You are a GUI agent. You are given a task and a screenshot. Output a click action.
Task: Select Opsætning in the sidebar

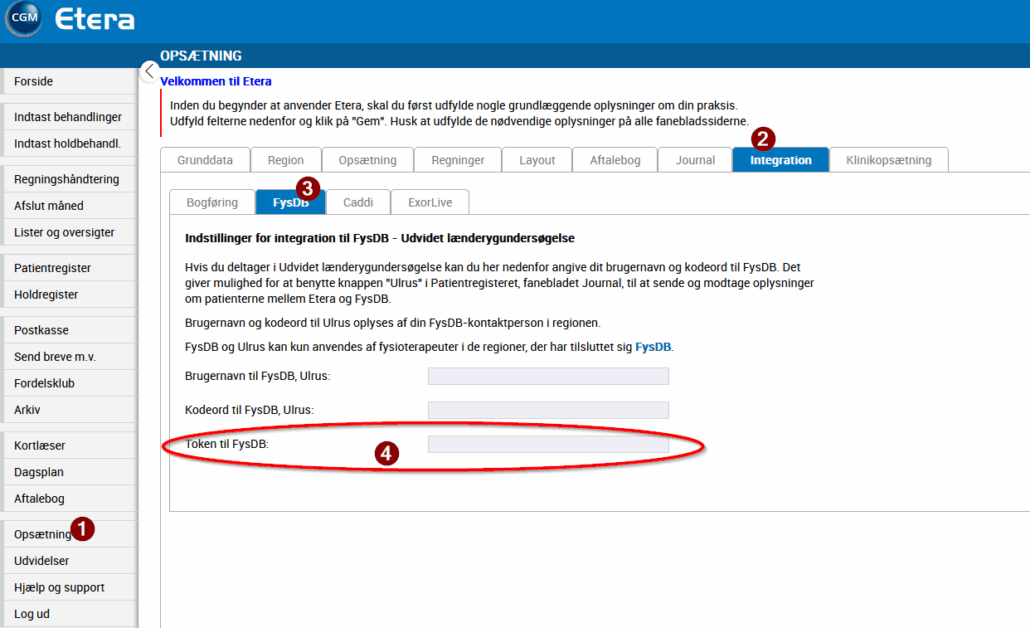[68, 534]
